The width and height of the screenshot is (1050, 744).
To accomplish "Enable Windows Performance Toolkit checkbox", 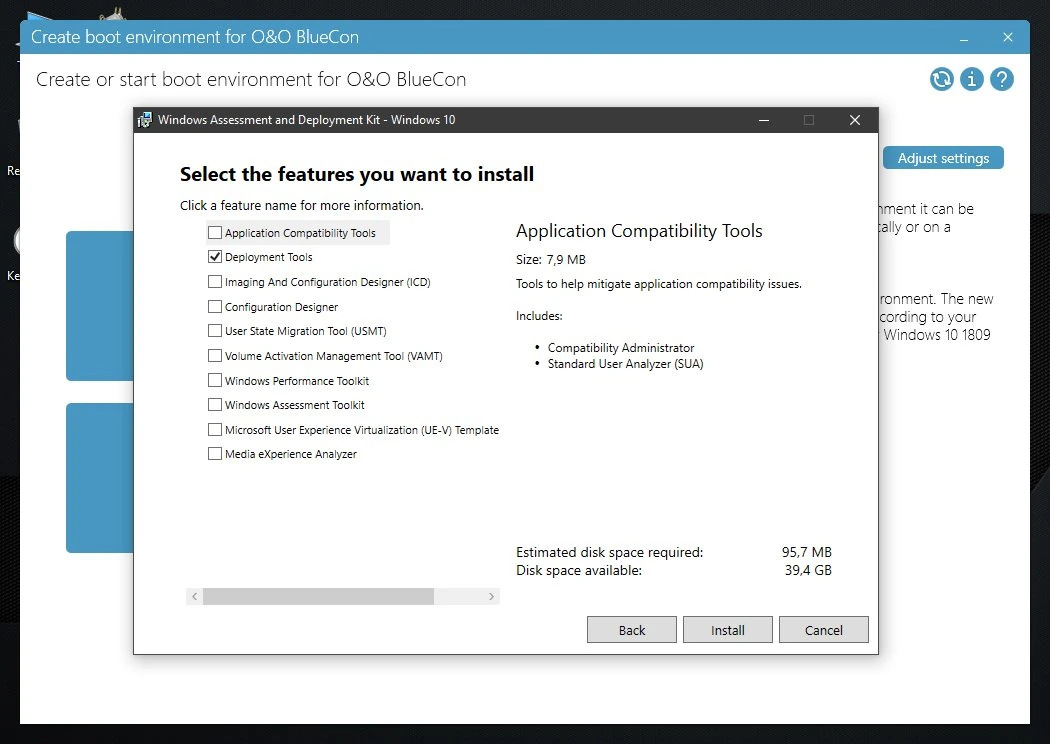I will click(215, 380).
